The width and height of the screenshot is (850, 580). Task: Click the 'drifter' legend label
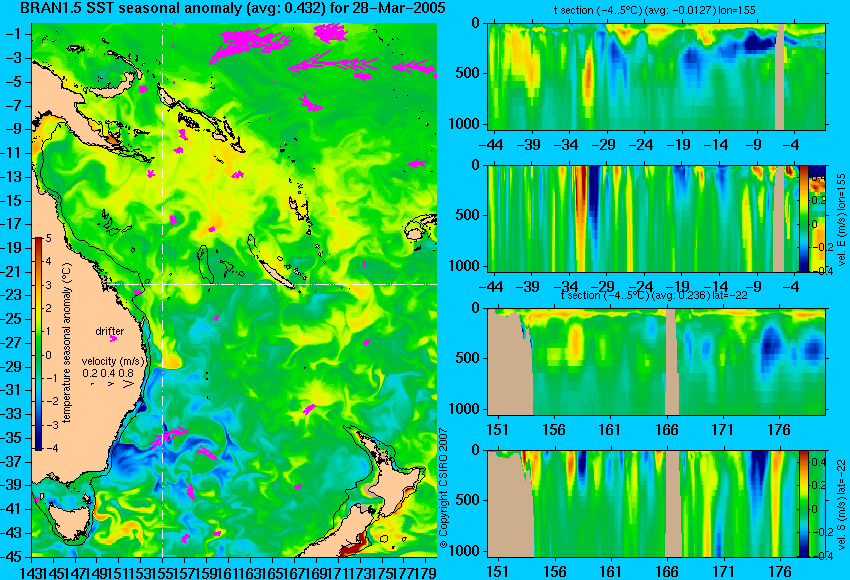tap(110, 331)
